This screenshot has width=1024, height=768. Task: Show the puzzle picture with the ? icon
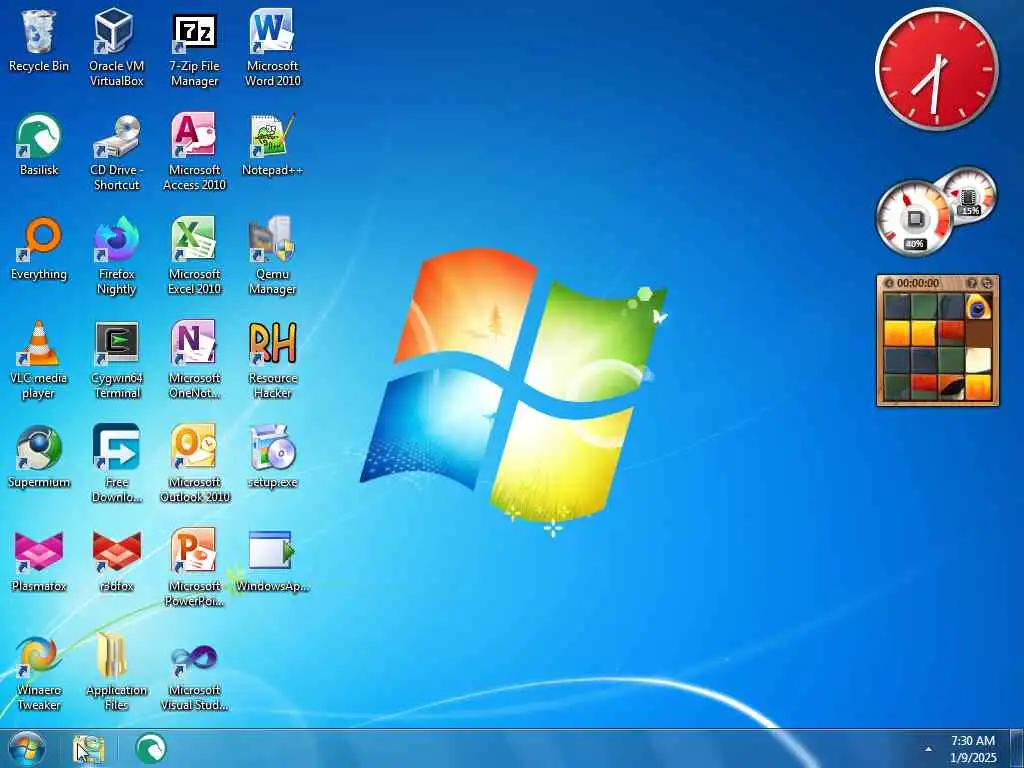tap(972, 283)
